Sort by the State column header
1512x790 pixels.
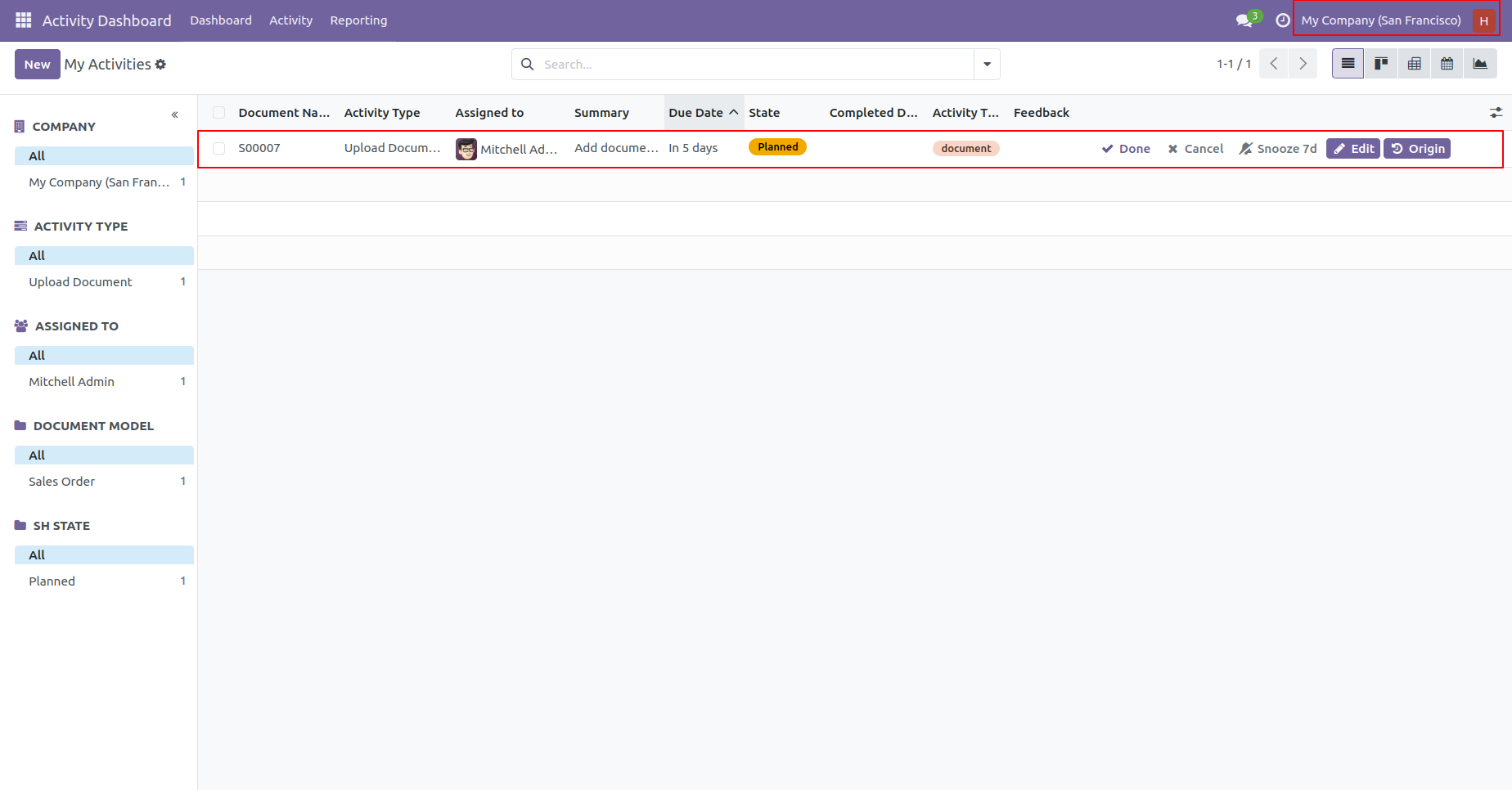pos(764,113)
